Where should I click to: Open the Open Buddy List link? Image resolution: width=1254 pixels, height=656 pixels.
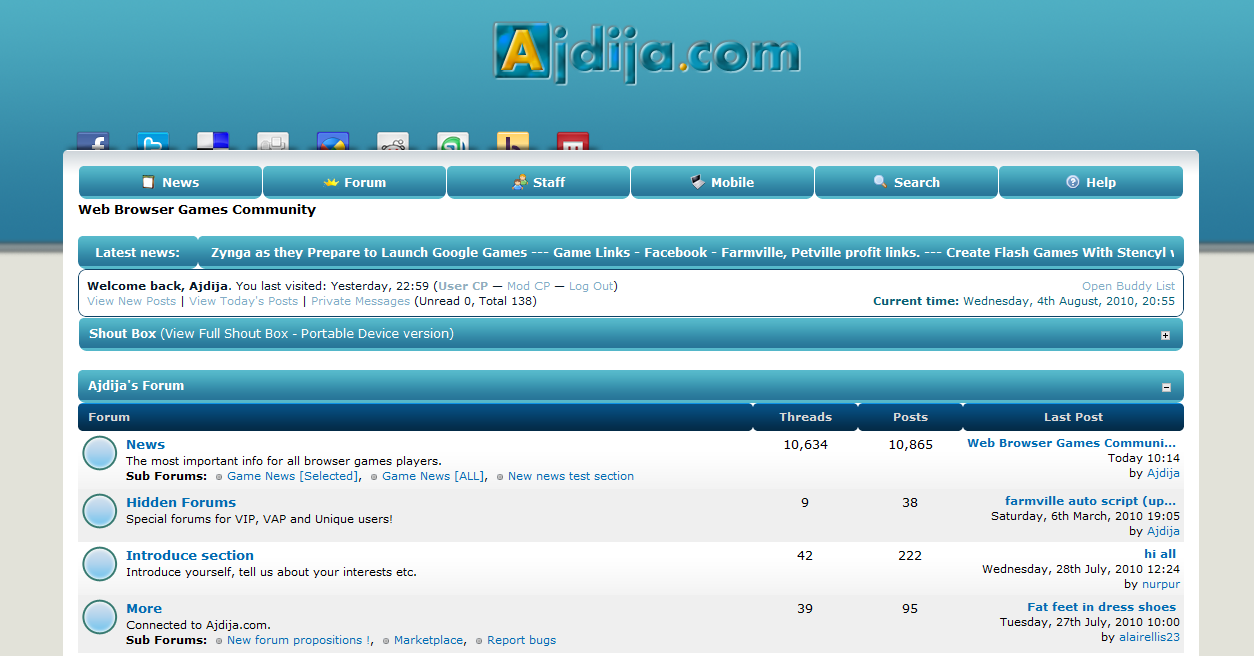(1128, 286)
